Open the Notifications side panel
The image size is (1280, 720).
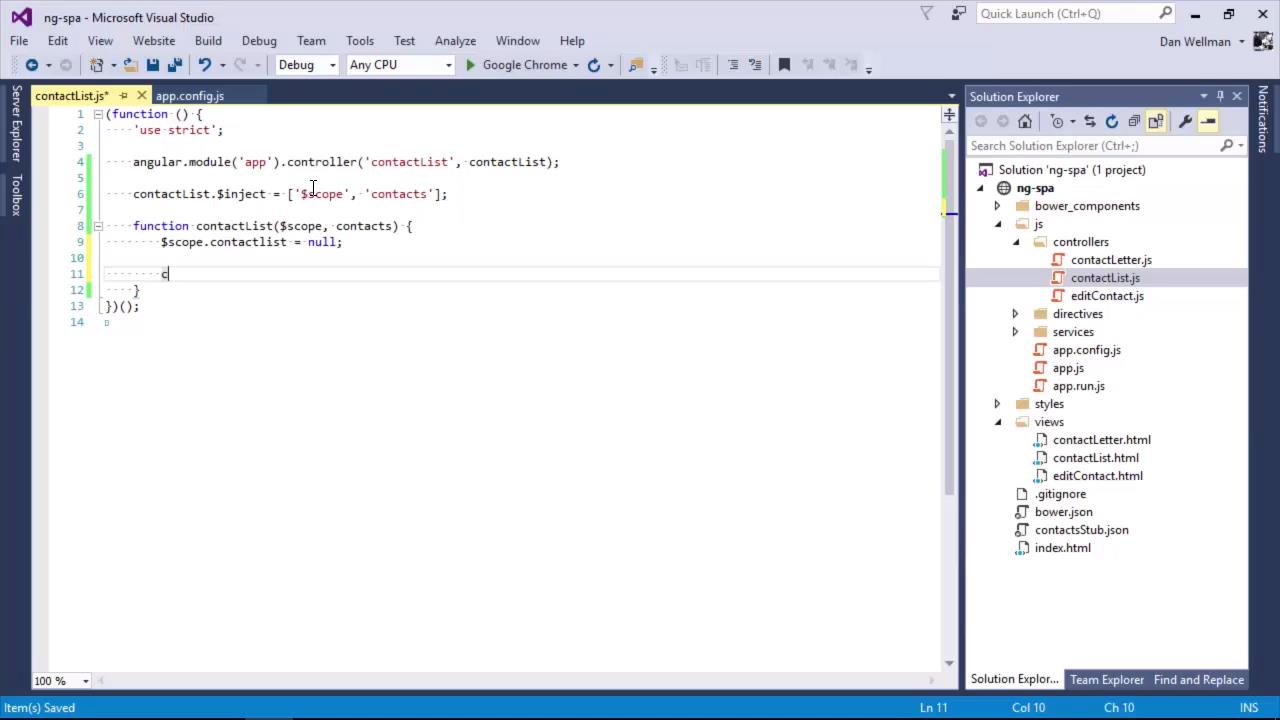pyautogui.click(x=1263, y=118)
